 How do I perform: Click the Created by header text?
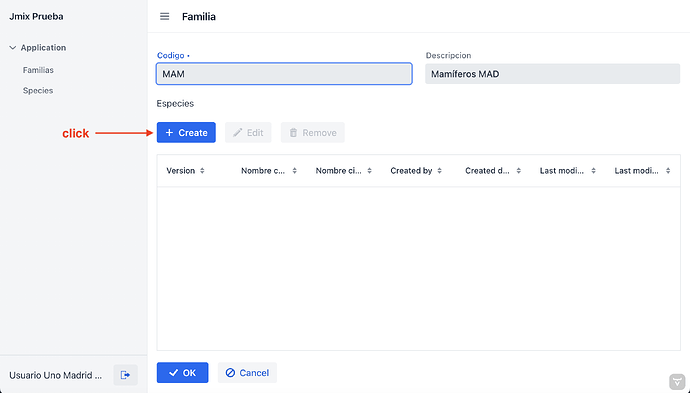pos(411,171)
